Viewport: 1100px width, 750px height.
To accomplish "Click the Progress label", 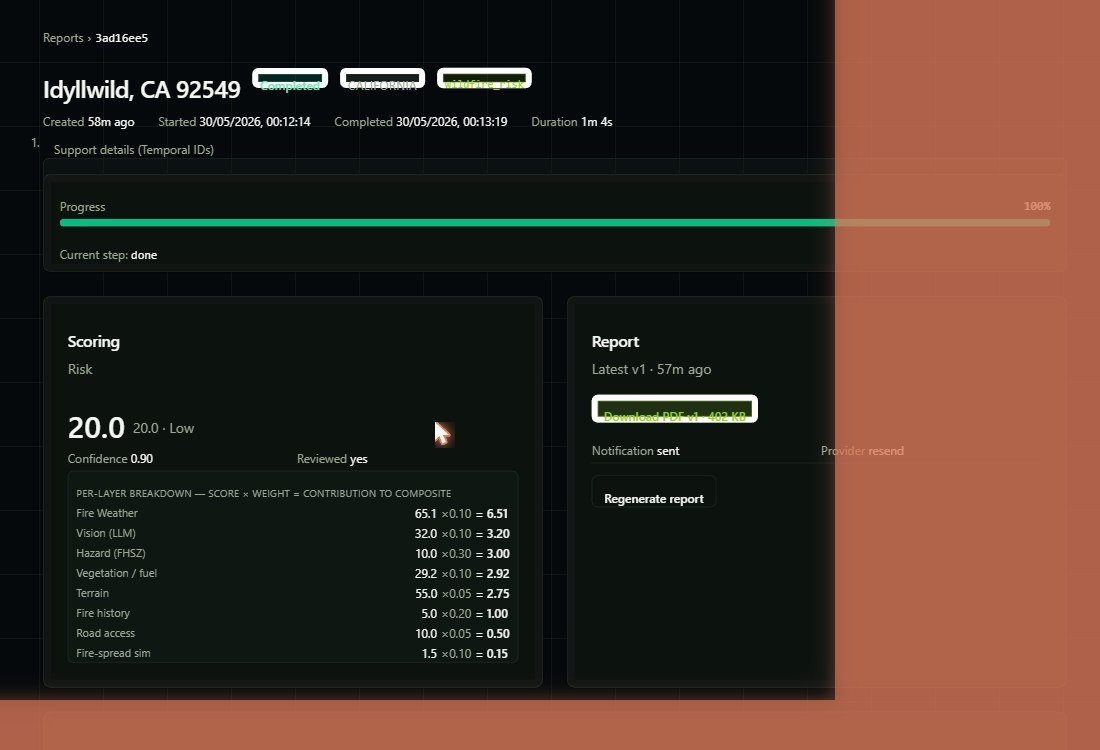I will 82,207.
